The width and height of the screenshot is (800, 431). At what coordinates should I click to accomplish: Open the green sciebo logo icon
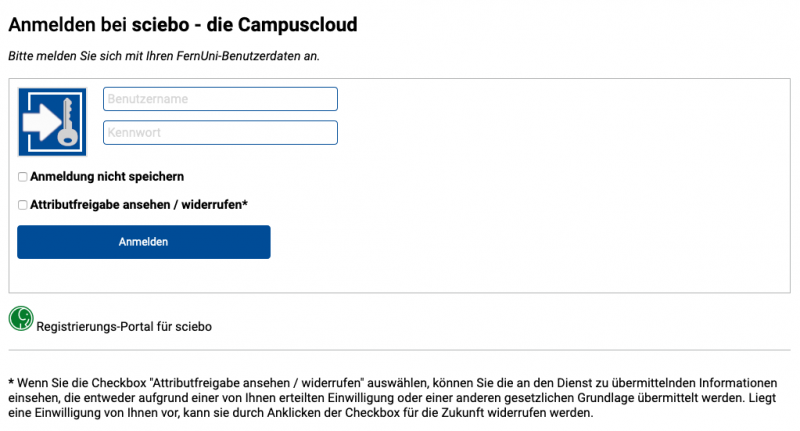21,318
